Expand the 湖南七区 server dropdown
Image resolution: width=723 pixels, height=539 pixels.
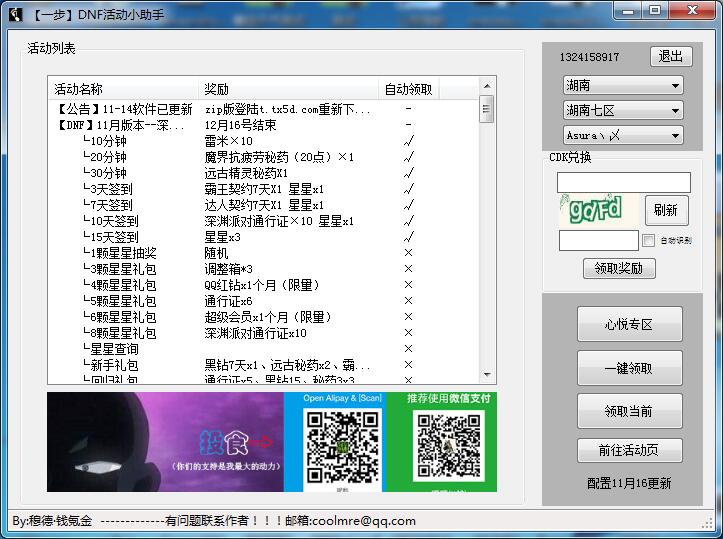pos(622,110)
